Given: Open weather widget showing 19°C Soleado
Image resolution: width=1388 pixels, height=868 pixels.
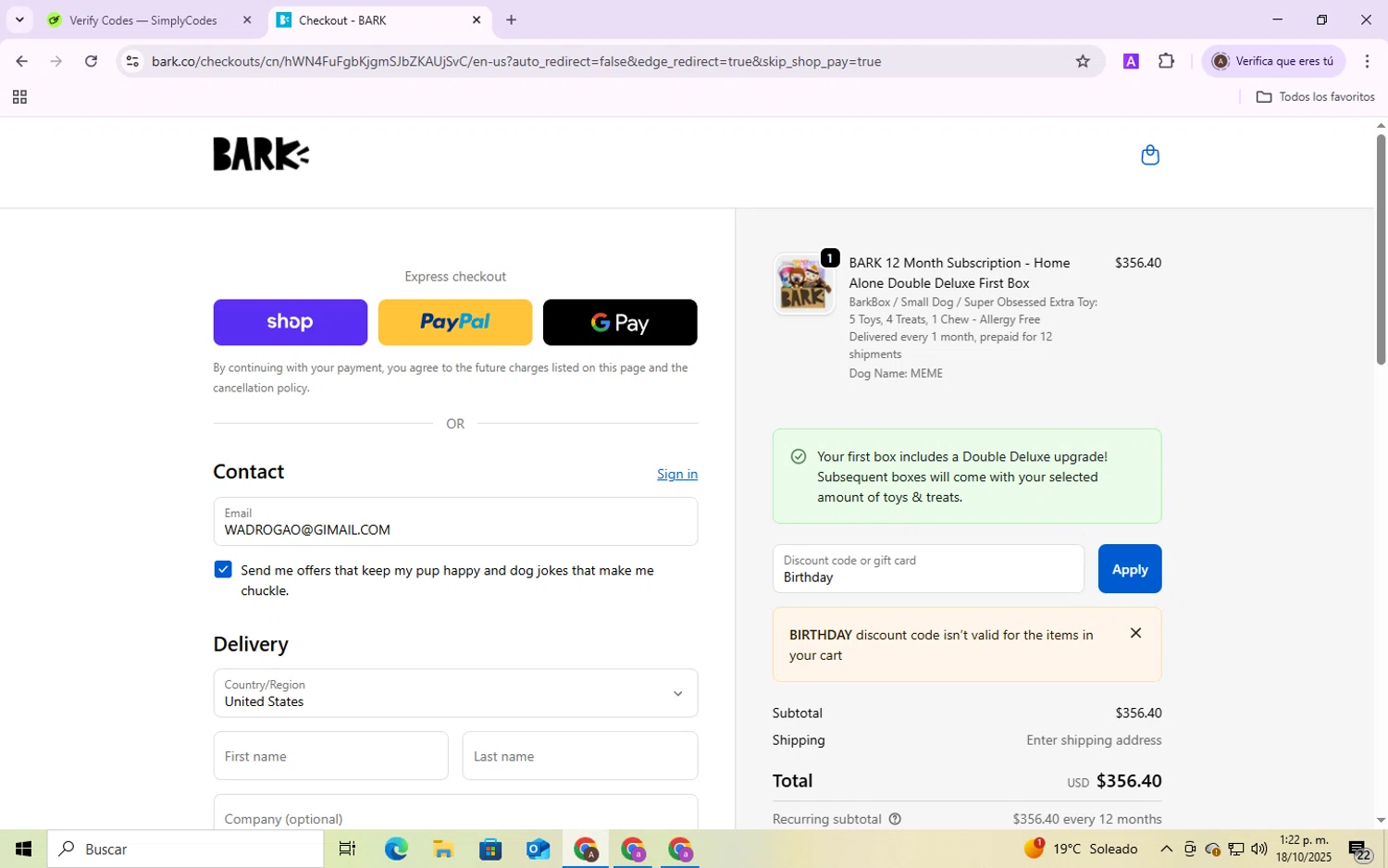Looking at the screenshot, I should tap(1081, 849).
